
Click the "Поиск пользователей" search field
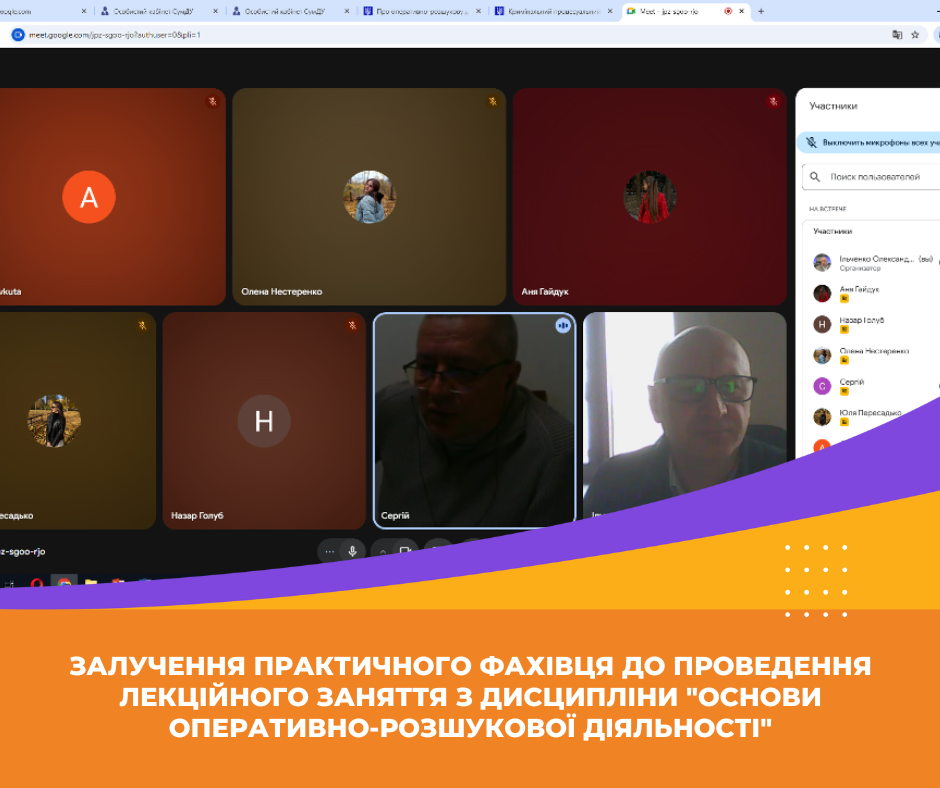pyautogui.click(x=880, y=177)
